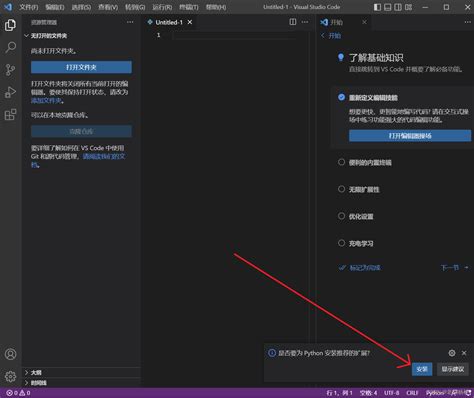This screenshot has height=398, width=474.
Task: Click the Untitled-1 tab file icon
Action: click(x=150, y=22)
